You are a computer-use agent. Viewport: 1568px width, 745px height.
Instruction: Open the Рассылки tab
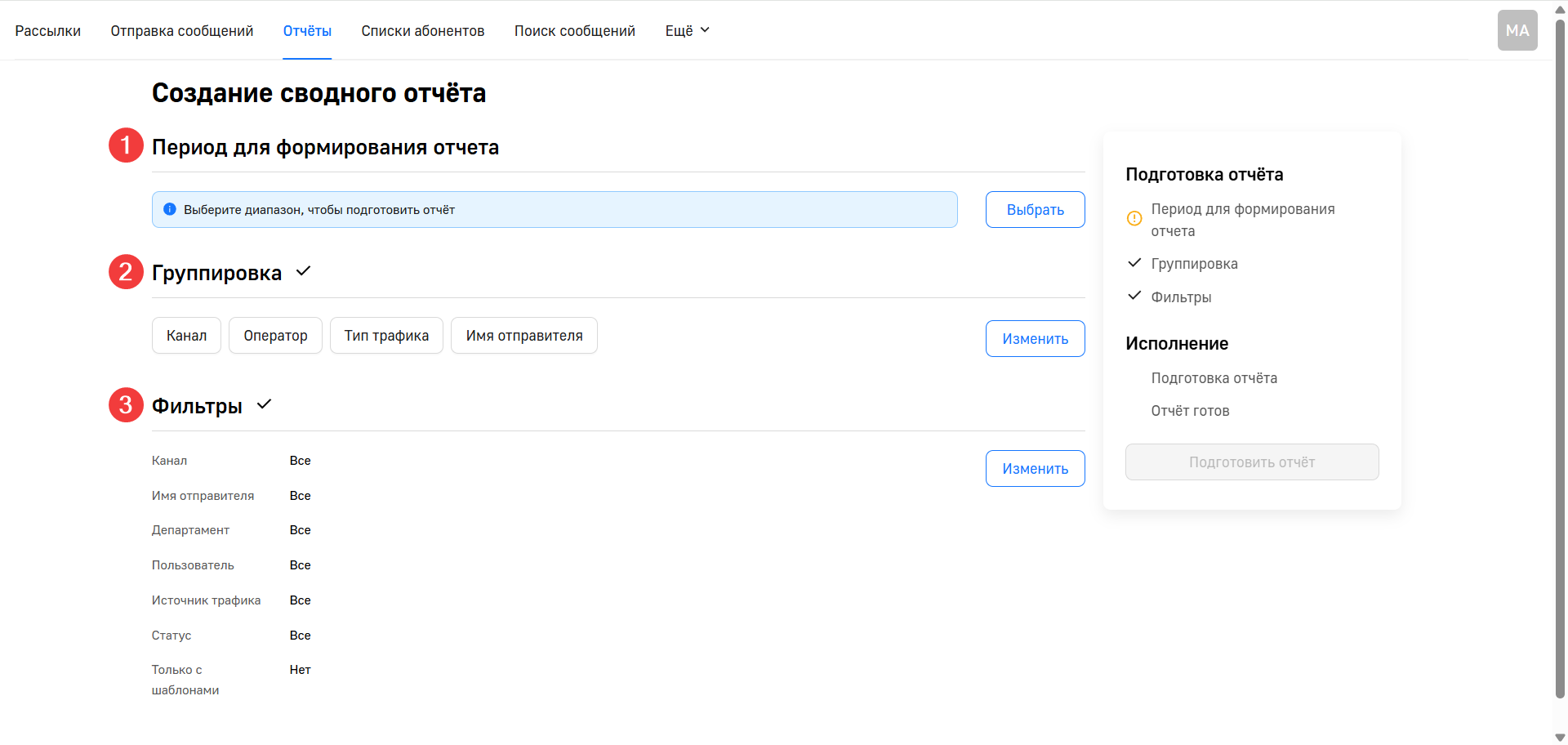point(48,31)
